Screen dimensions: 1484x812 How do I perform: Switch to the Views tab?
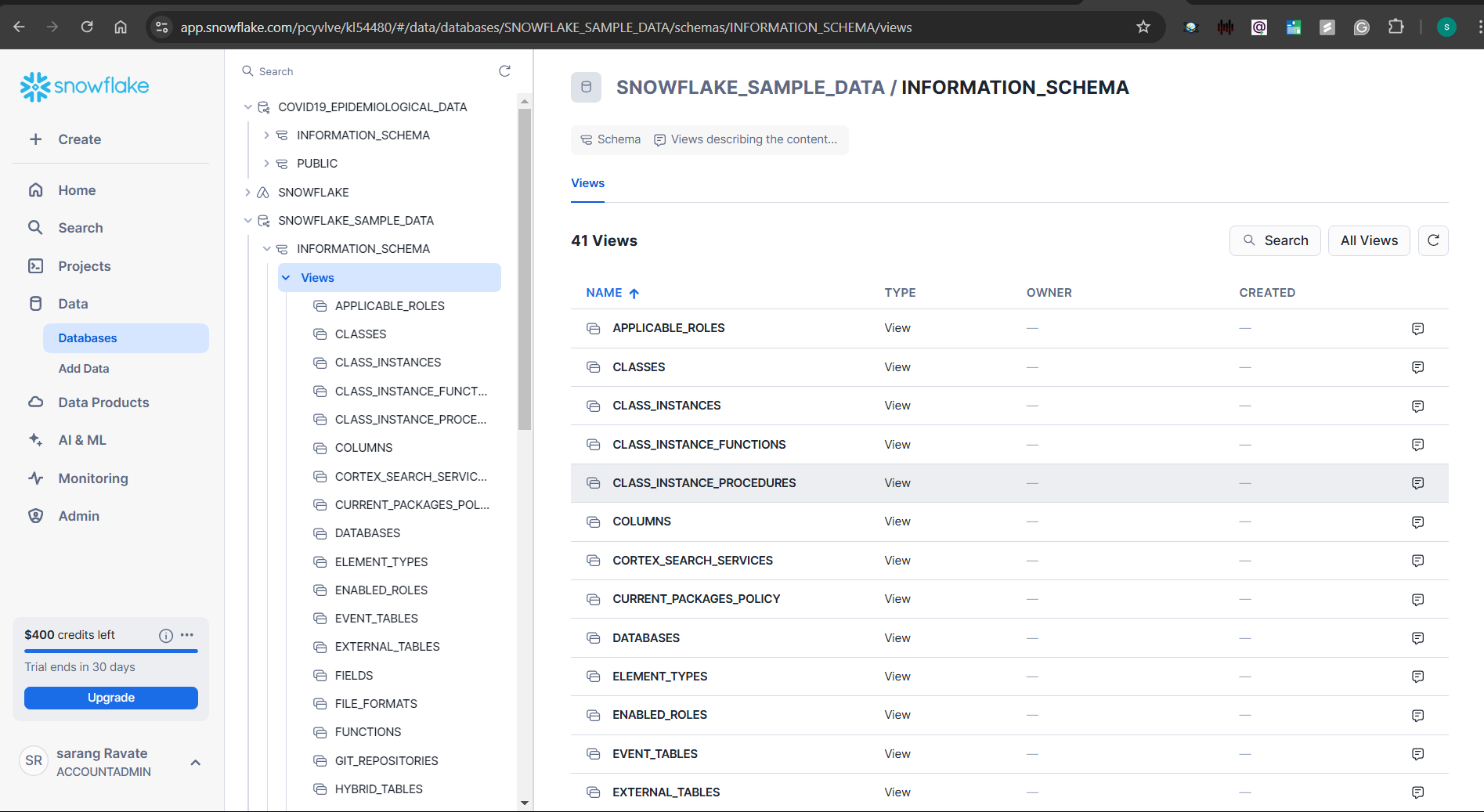587,183
